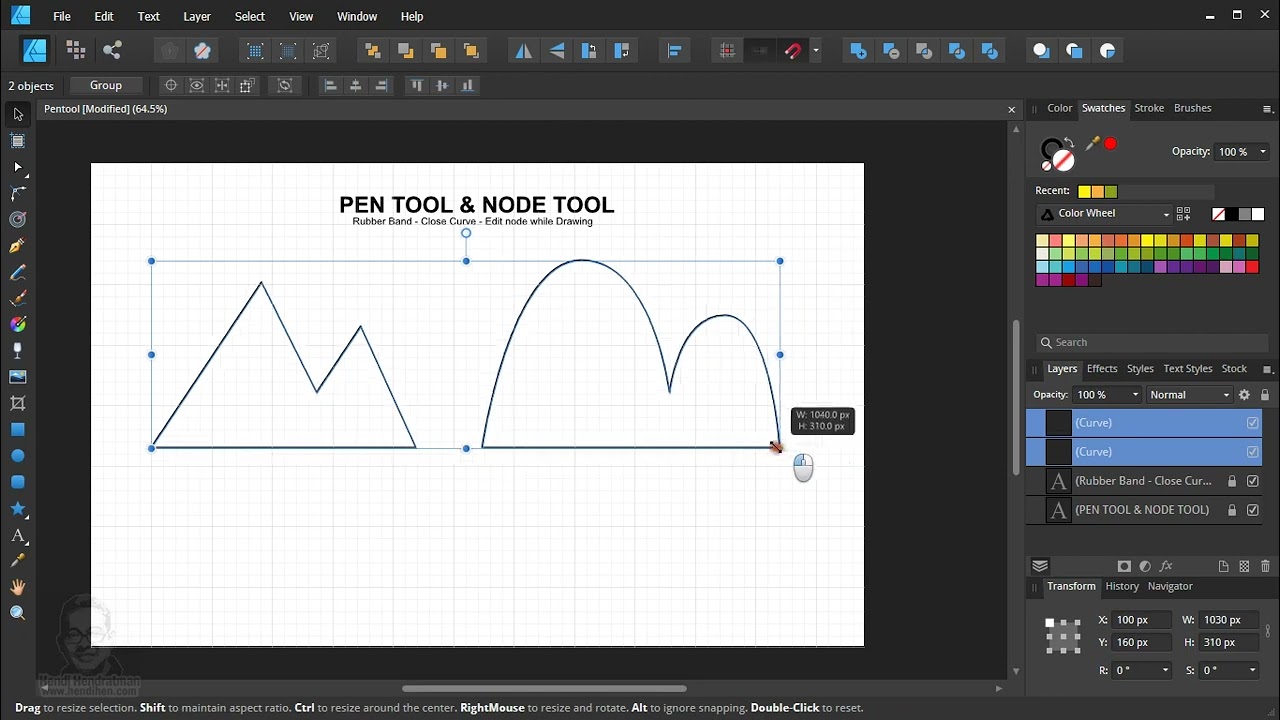The width and height of the screenshot is (1280, 720).
Task: Close the Pentool document tab
Action: click(x=1012, y=109)
